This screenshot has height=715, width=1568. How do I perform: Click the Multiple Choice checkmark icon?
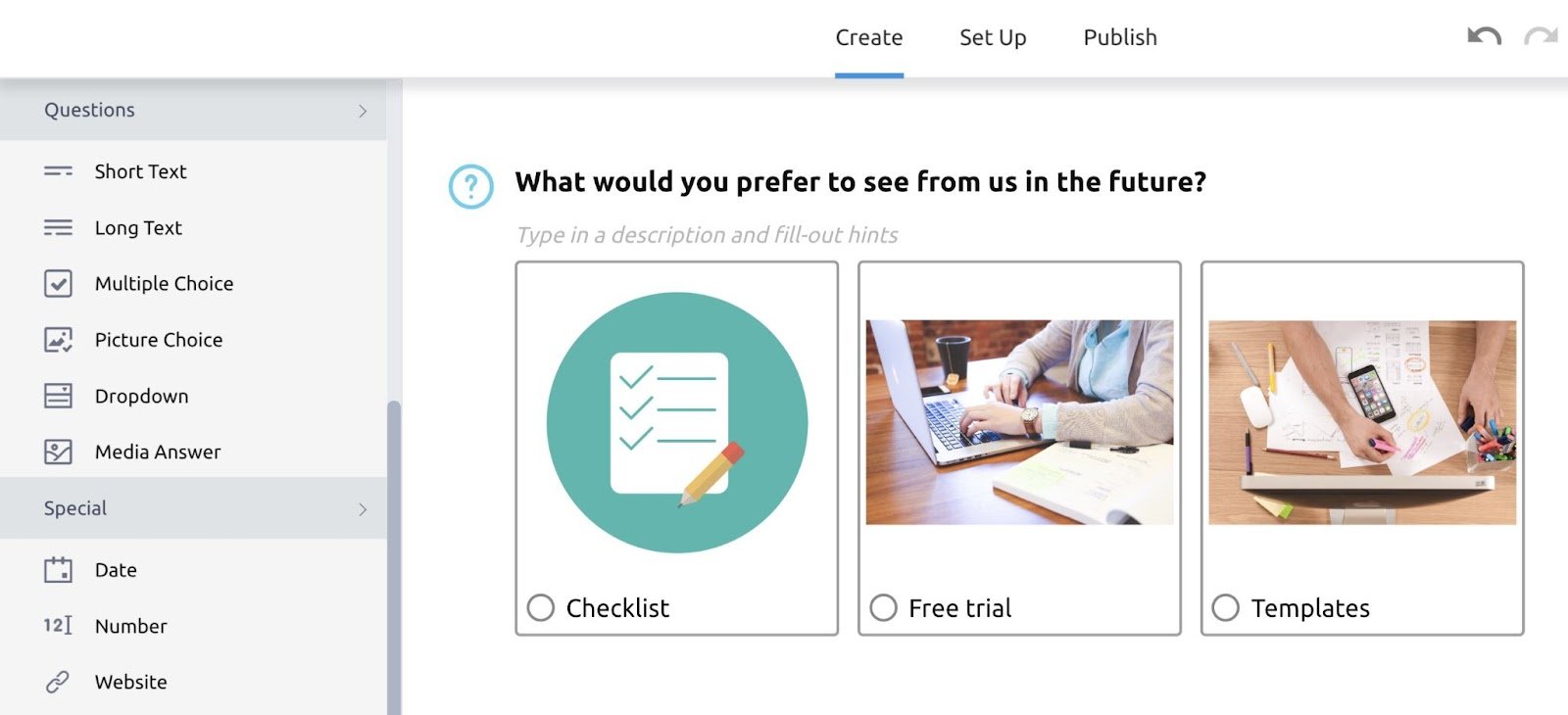pyautogui.click(x=58, y=283)
